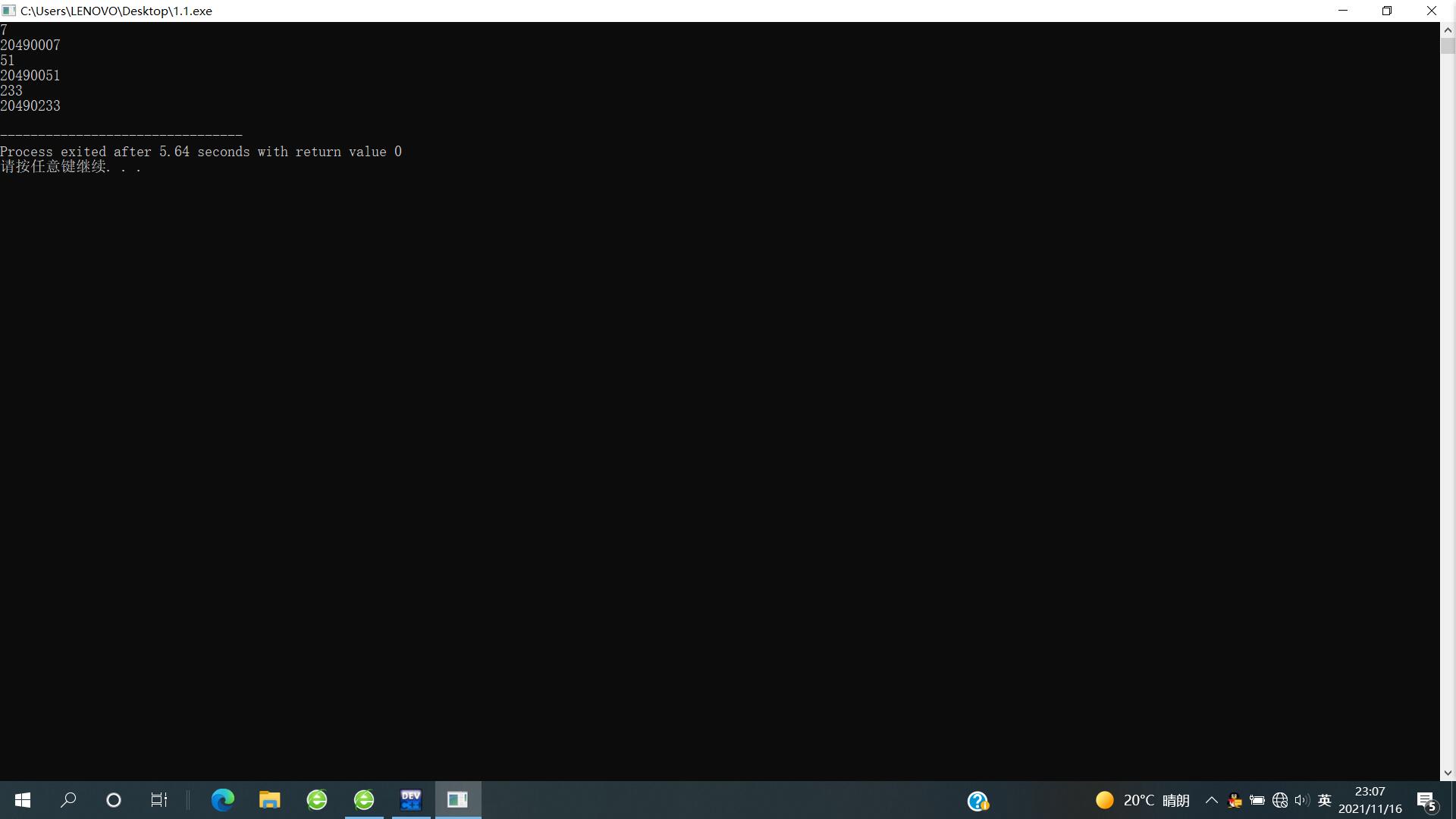Viewport: 1456px width, 819px height.
Task: Open the clock showing 23:07
Action: (1370, 800)
